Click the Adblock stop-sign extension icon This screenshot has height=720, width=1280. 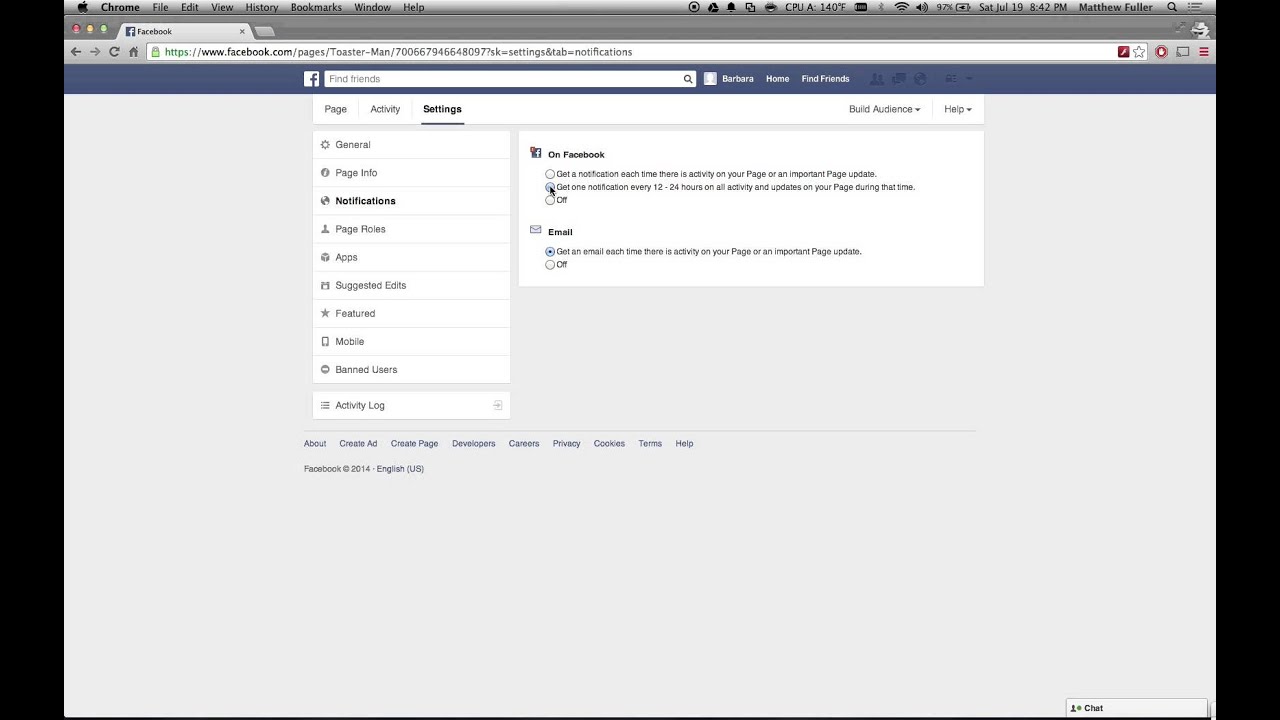(x=1161, y=52)
